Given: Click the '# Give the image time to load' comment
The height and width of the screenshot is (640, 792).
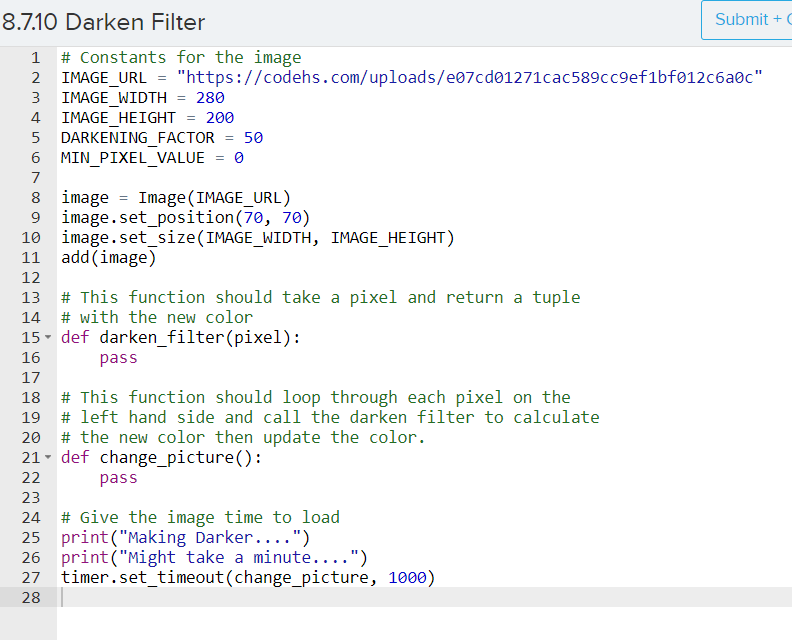Looking at the screenshot, I should point(201,518).
